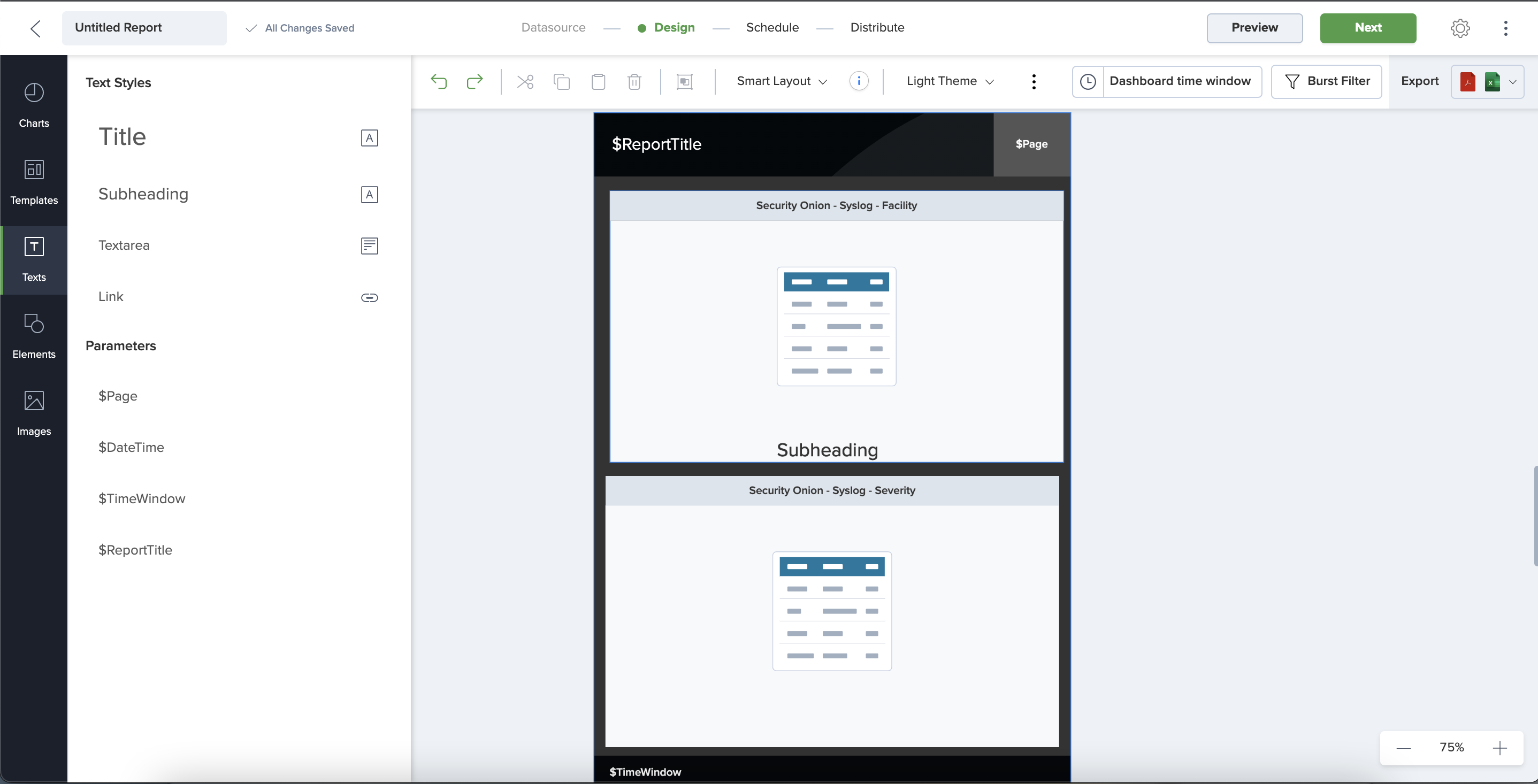This screenshot has height=784, width=1538.
Task: Add the $DateTime parameter
Action: pyautogui.click(x=132, y=448)
